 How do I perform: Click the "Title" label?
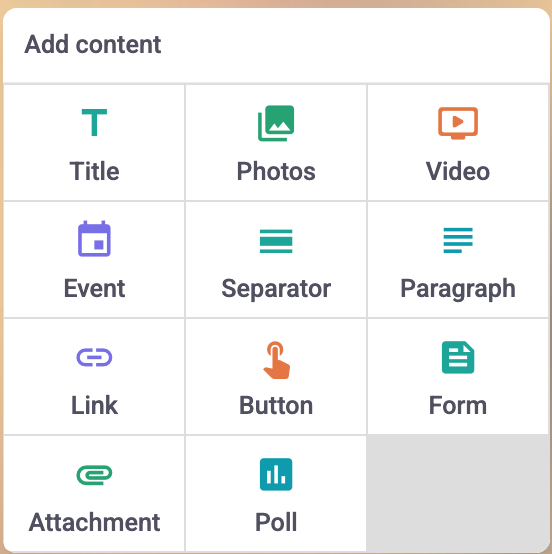click(94, 171)
